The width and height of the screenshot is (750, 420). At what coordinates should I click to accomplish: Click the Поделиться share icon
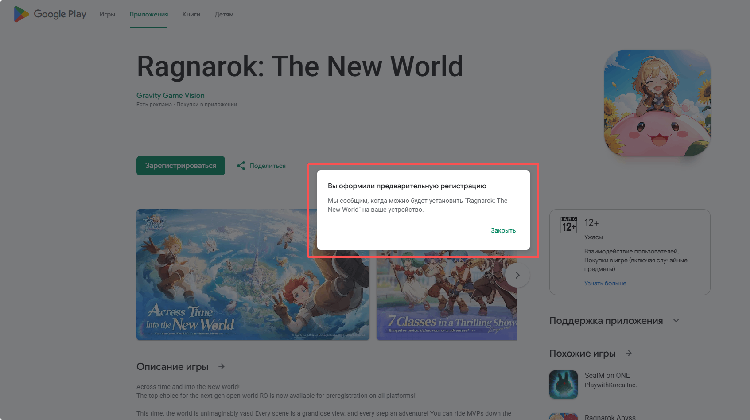241,166
